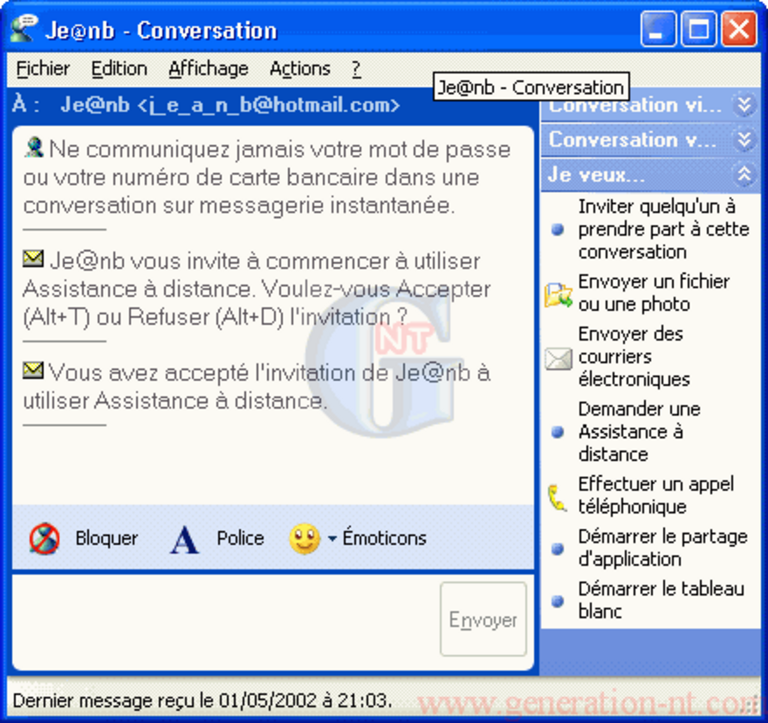Open the Affichage menu

(208, 69)
